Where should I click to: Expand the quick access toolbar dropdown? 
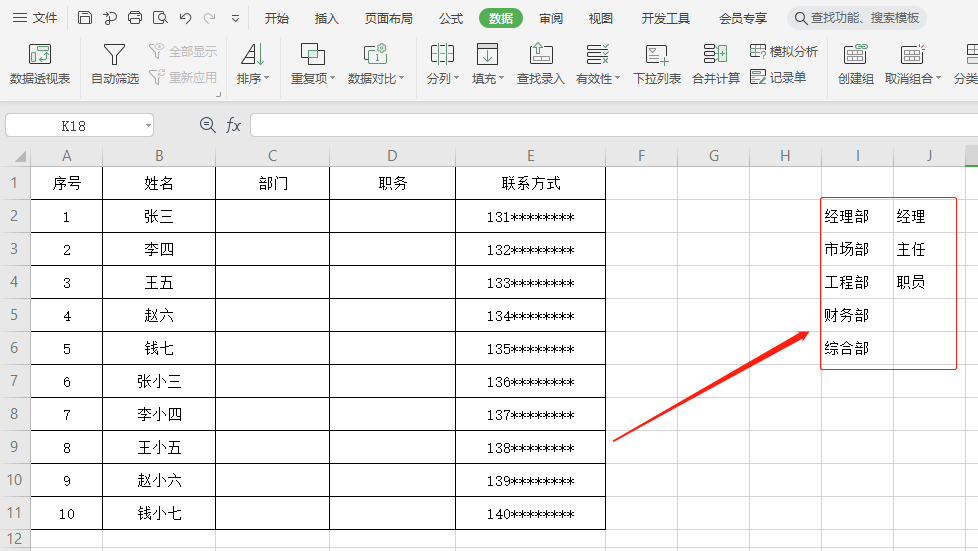235,19
